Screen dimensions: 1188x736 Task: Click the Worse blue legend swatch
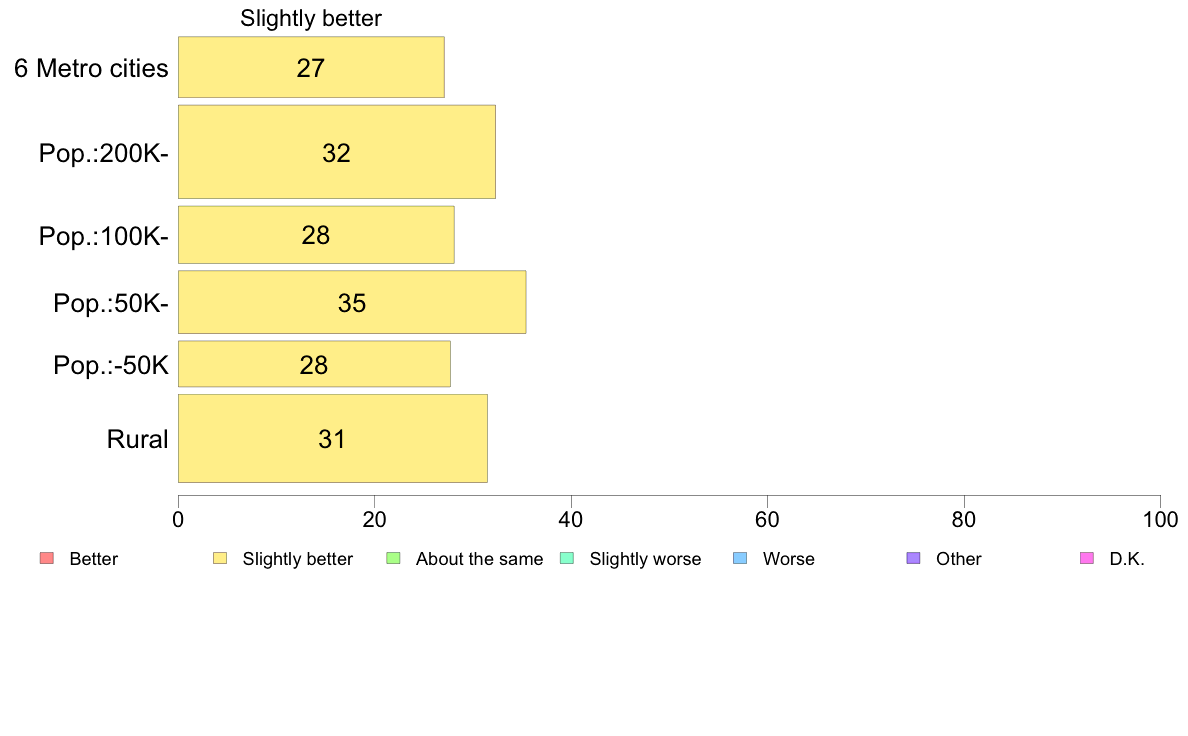click(x=740, y=559)
